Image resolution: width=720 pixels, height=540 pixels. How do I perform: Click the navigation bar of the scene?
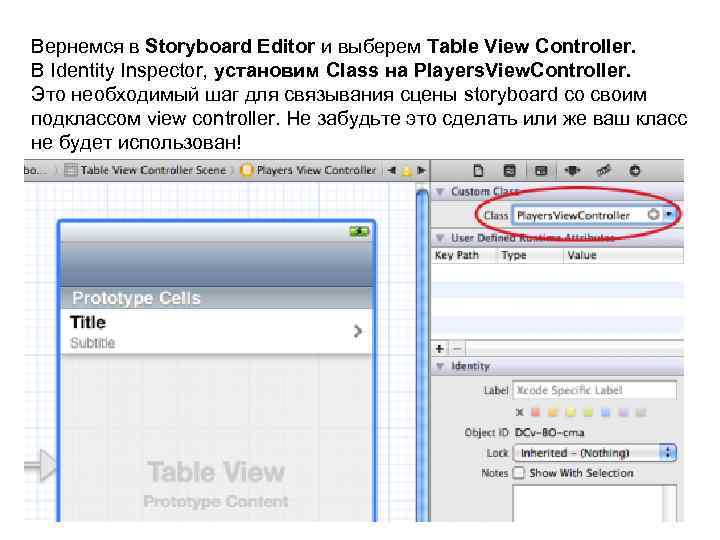tap(216, 264)
